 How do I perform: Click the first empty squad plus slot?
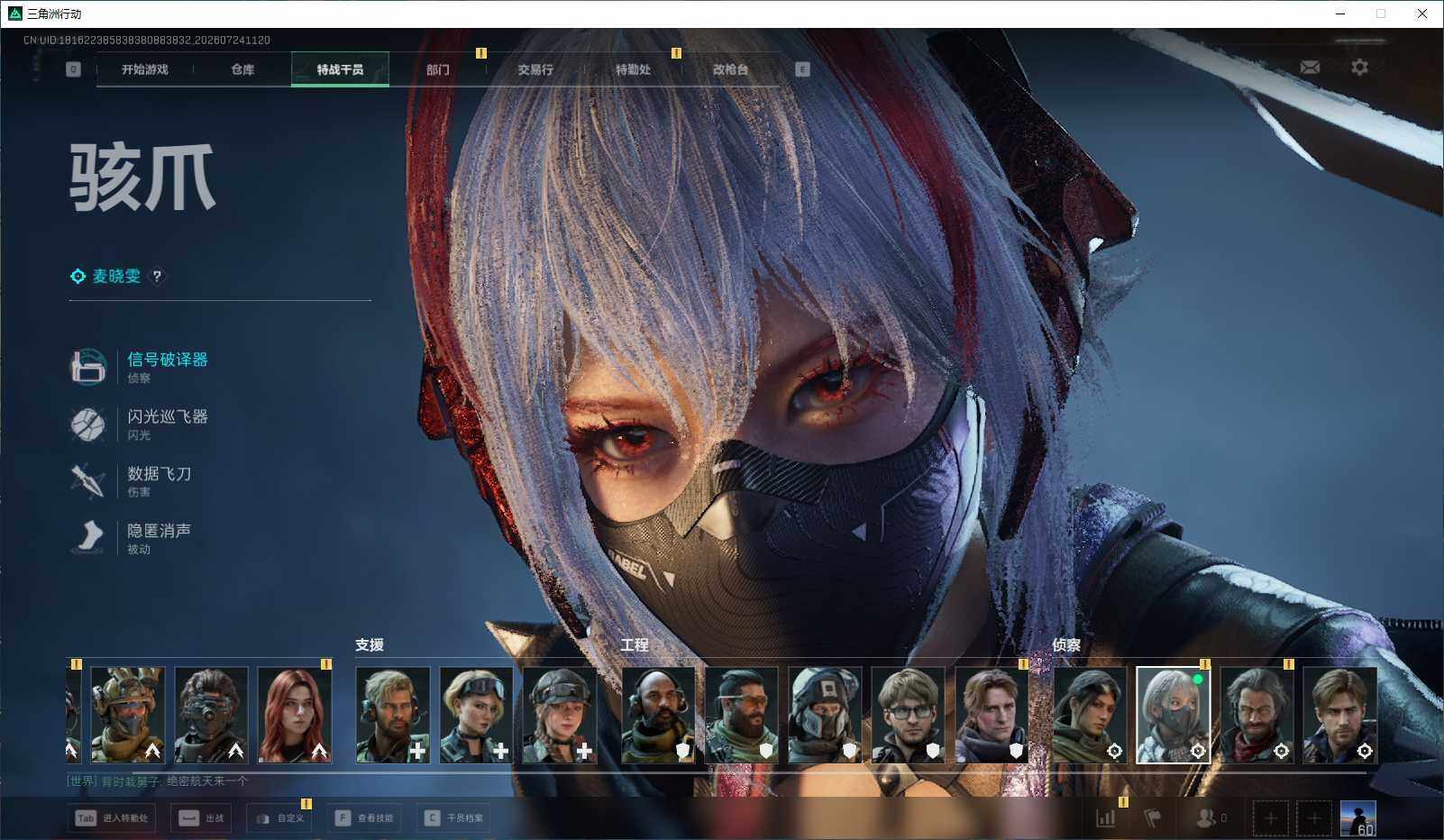1270,818
